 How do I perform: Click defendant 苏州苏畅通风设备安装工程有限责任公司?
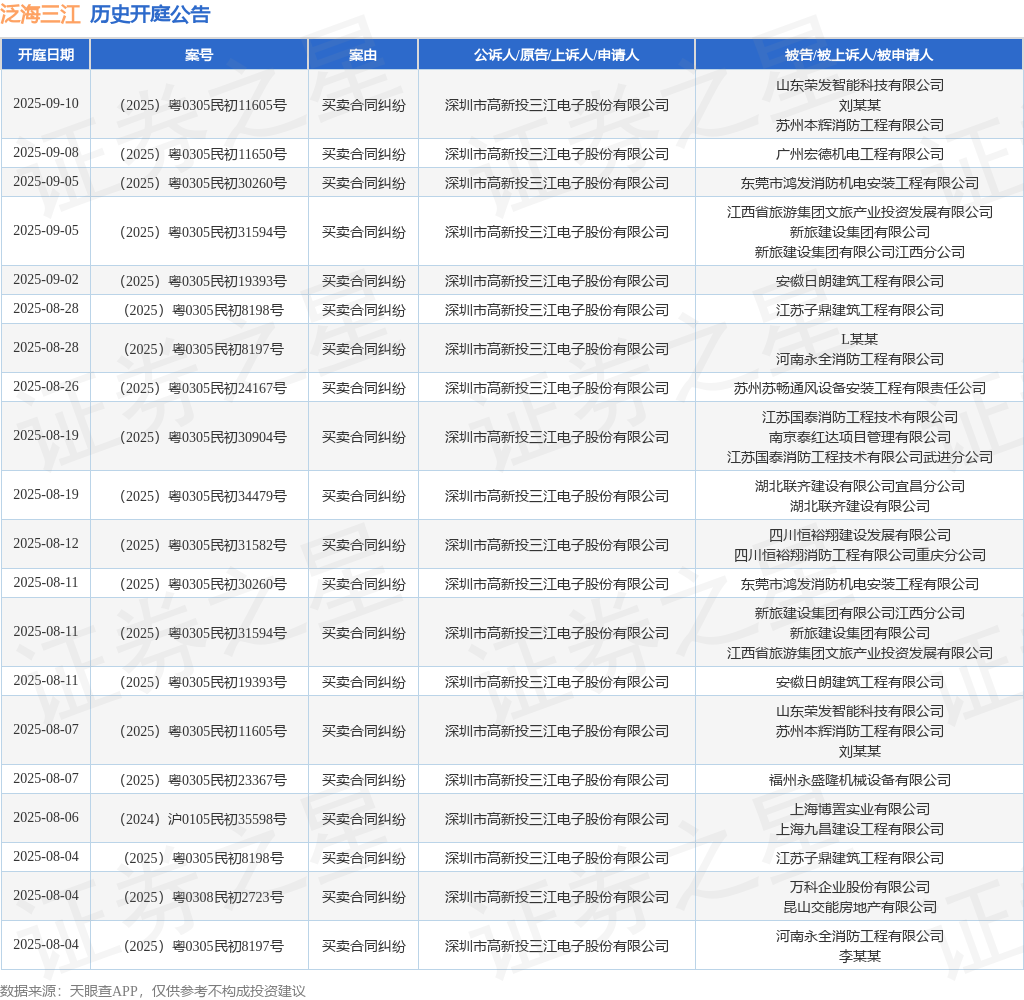click(x=859, y=388)
